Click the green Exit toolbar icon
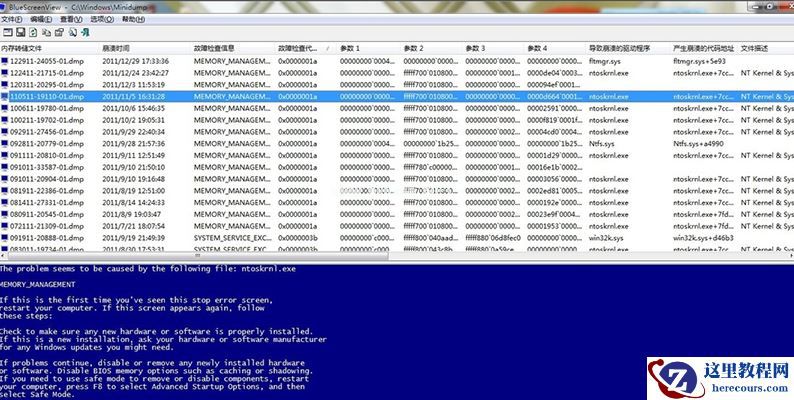794x400 pixels. point(86,32)
